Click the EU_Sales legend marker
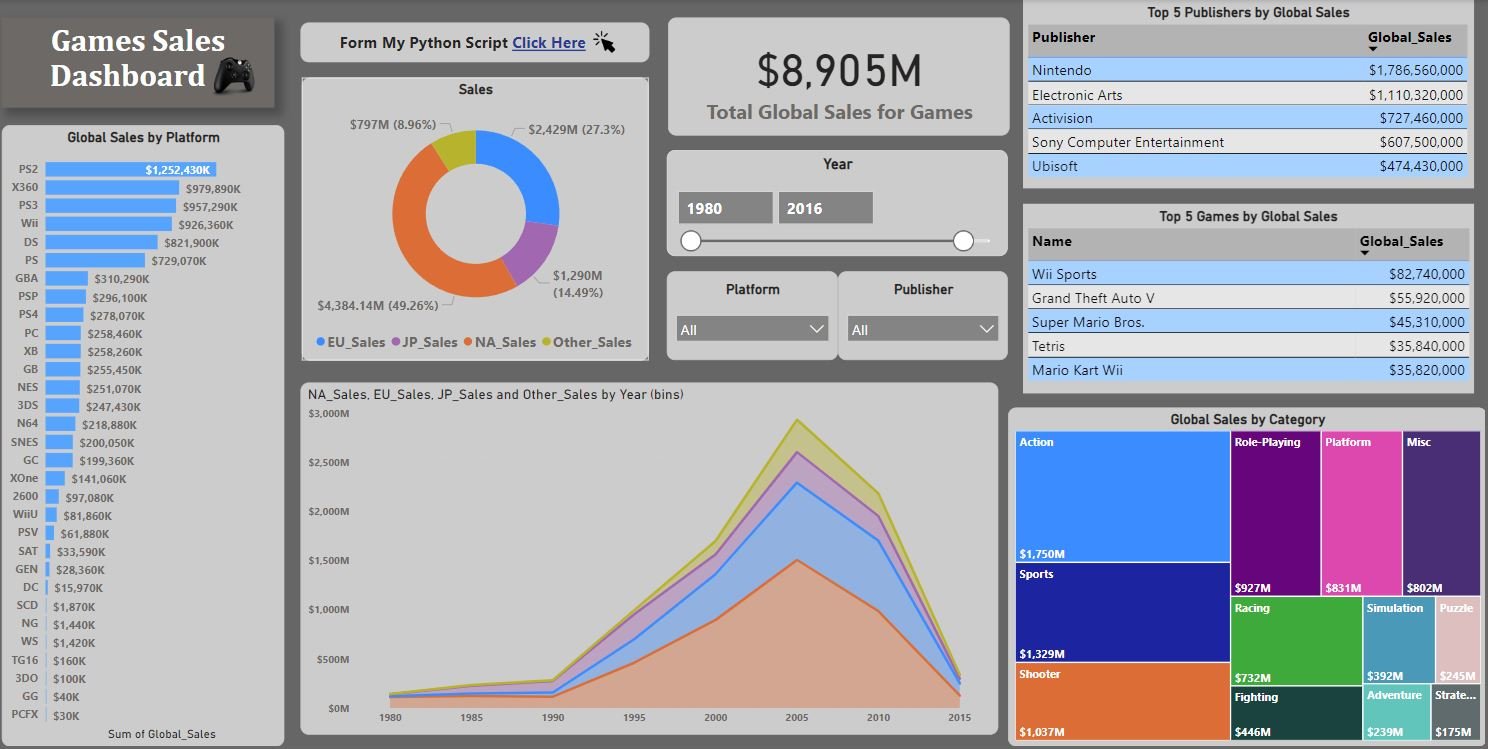1488x749 pixels. tap(320, 342)
